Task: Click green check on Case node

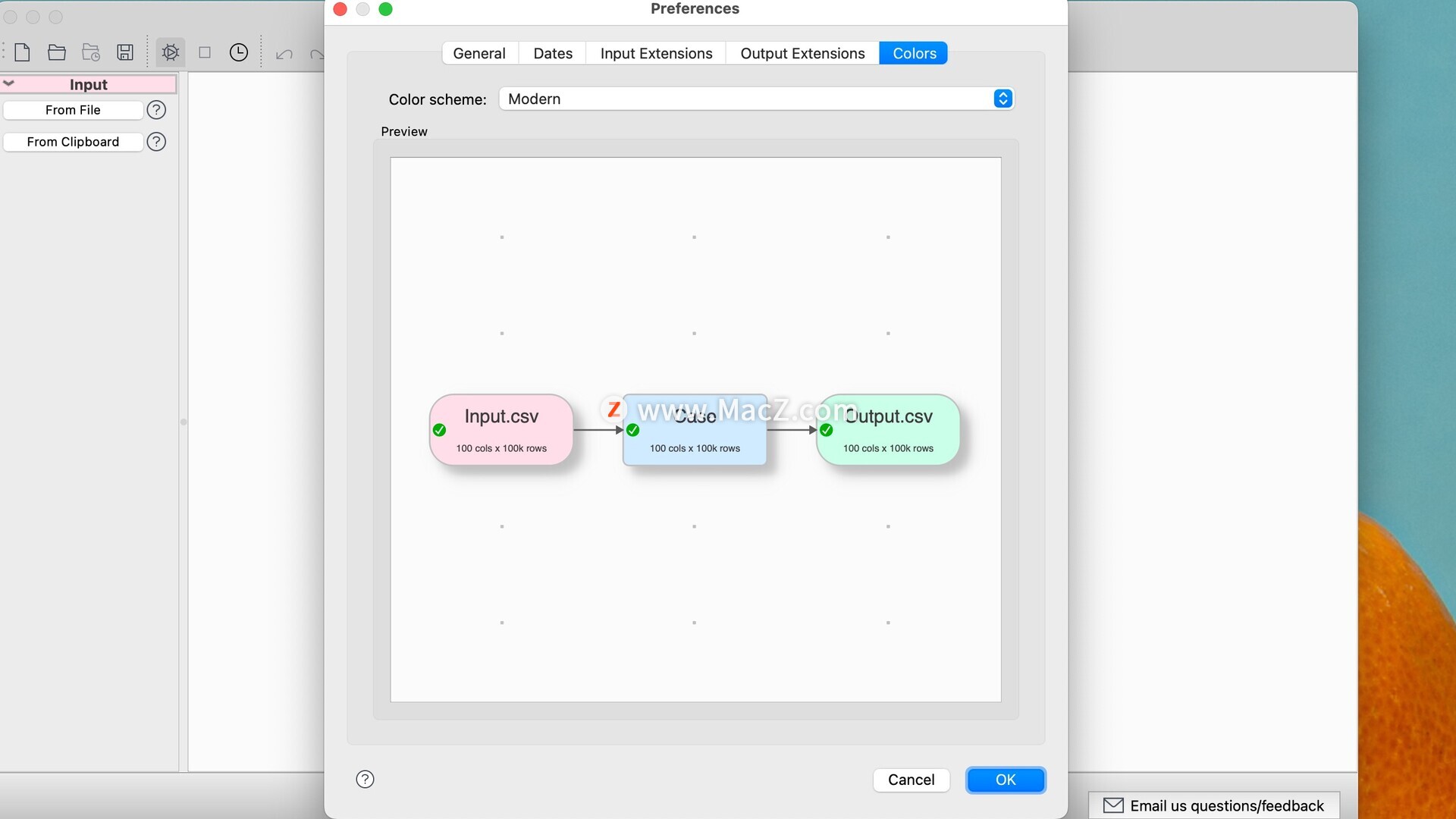Action: (633, 430)
